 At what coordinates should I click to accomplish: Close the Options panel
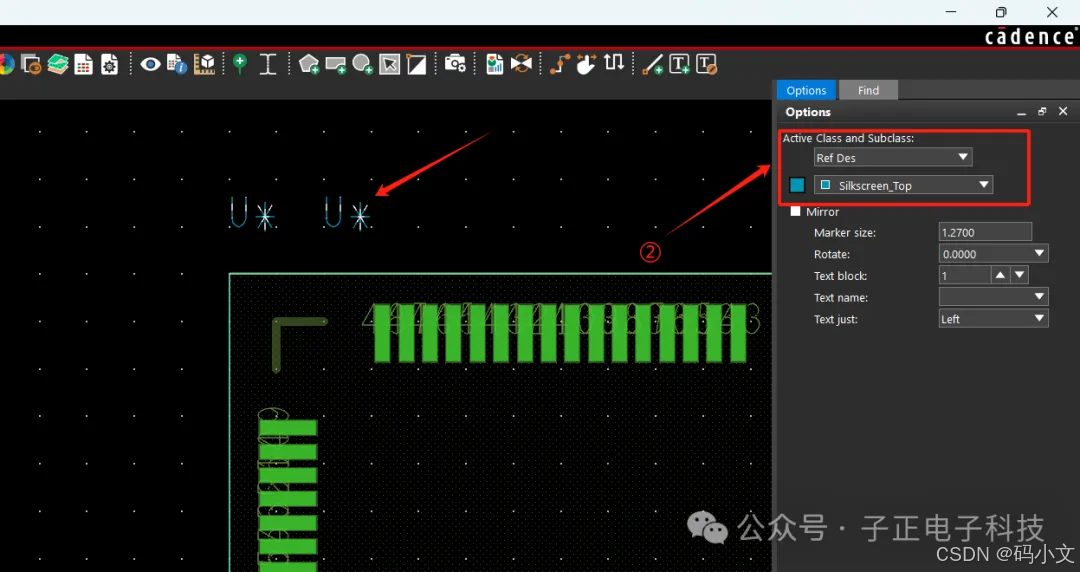1063,112
